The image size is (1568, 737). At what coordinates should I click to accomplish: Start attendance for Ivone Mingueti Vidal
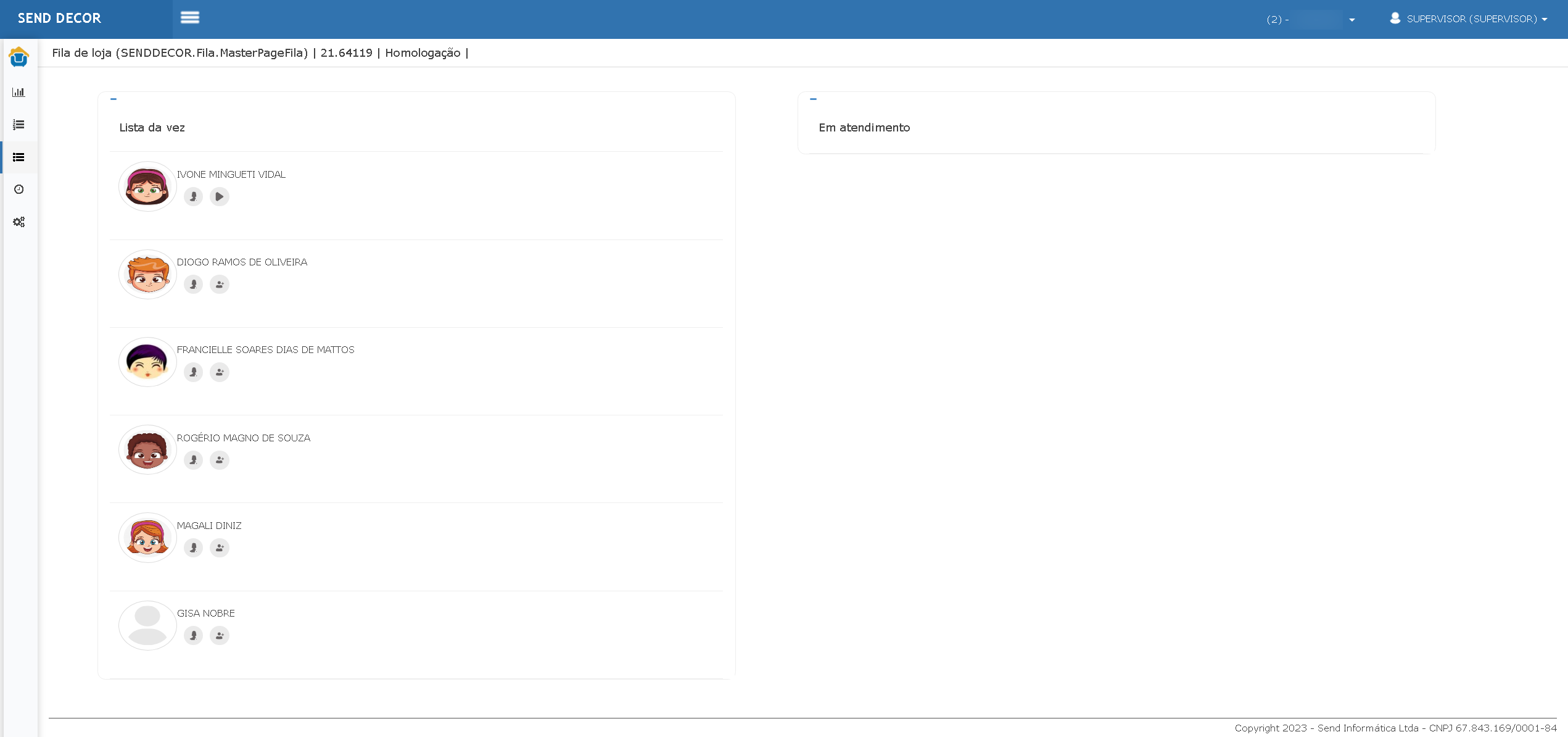pyautogui.click(x=220, y=197)
